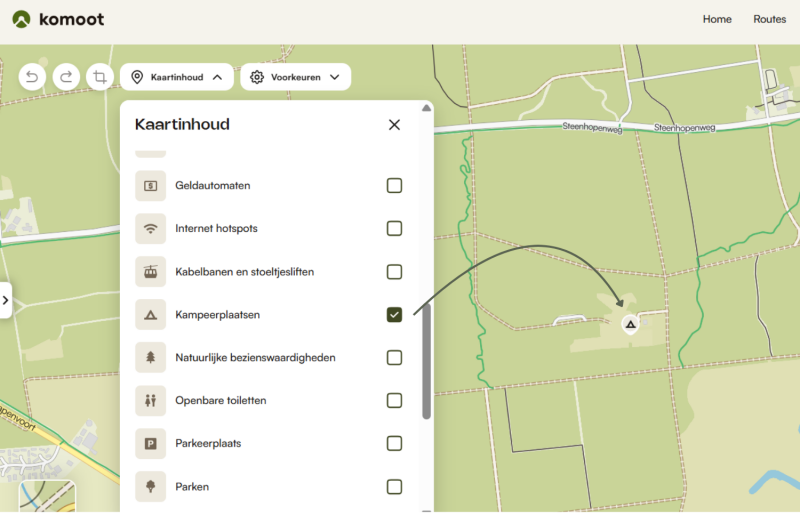This screenshot has width=800, height=515.
Task: Click the komoot logo
Action: pyautogui.click(x=58, y=19)
